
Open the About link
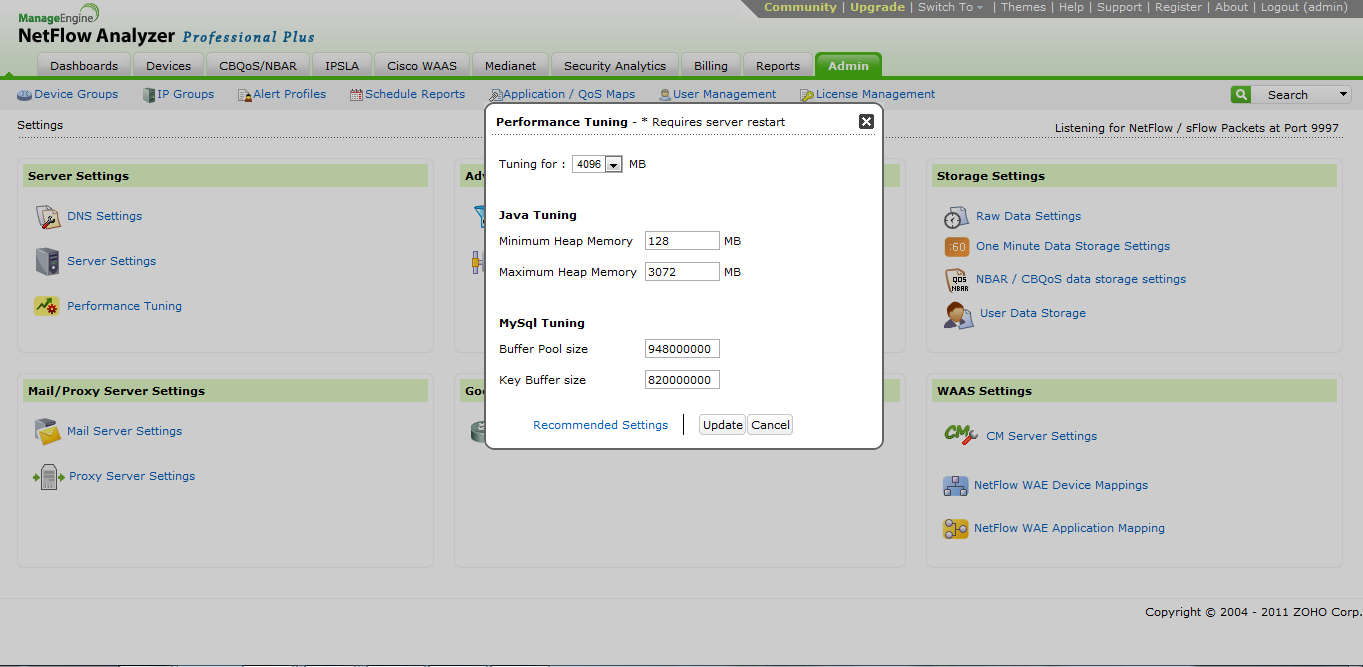click(x=1231, y=7)
